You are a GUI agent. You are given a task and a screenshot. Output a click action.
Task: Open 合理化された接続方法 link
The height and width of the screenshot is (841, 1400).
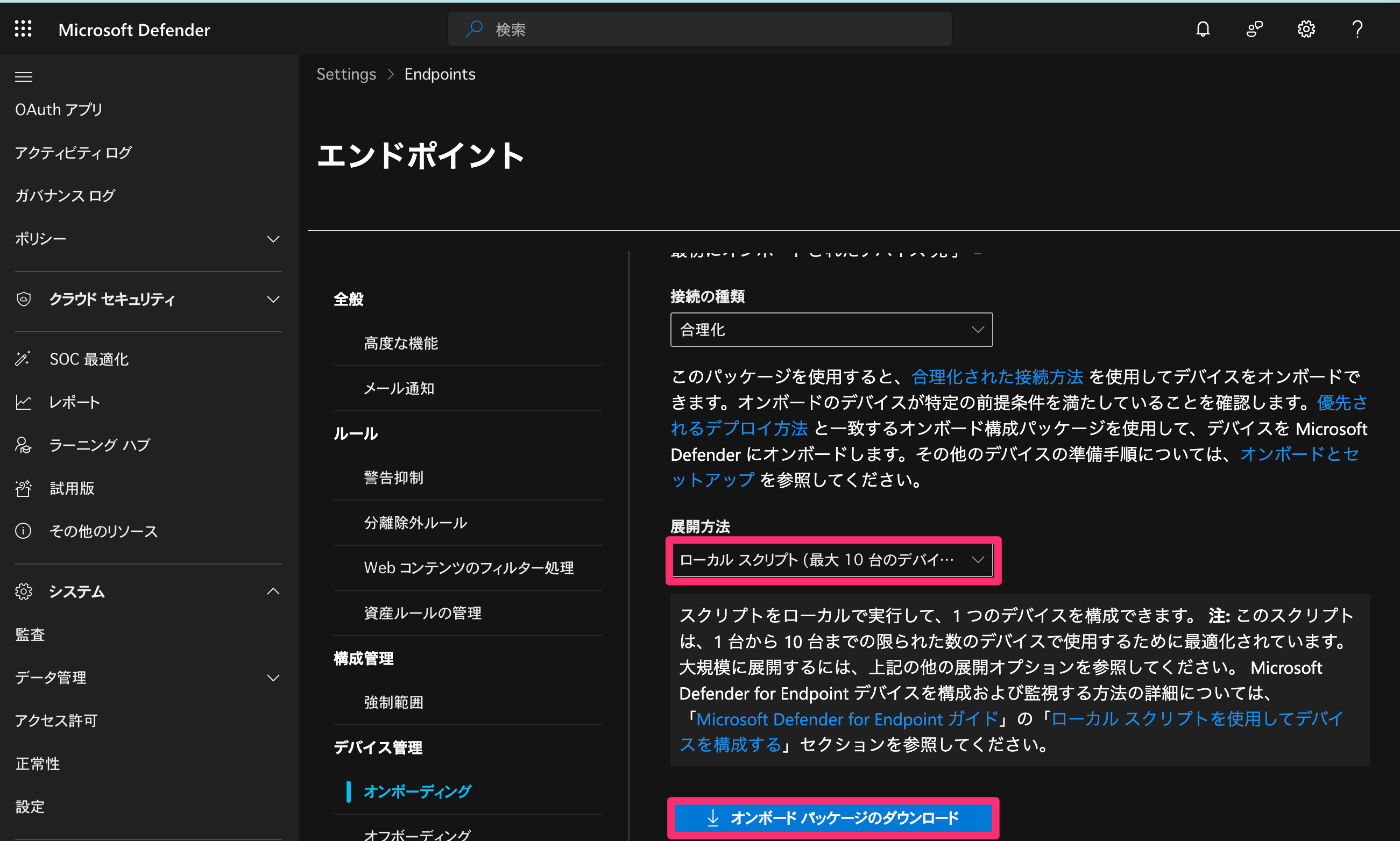[x=998, y=377]
